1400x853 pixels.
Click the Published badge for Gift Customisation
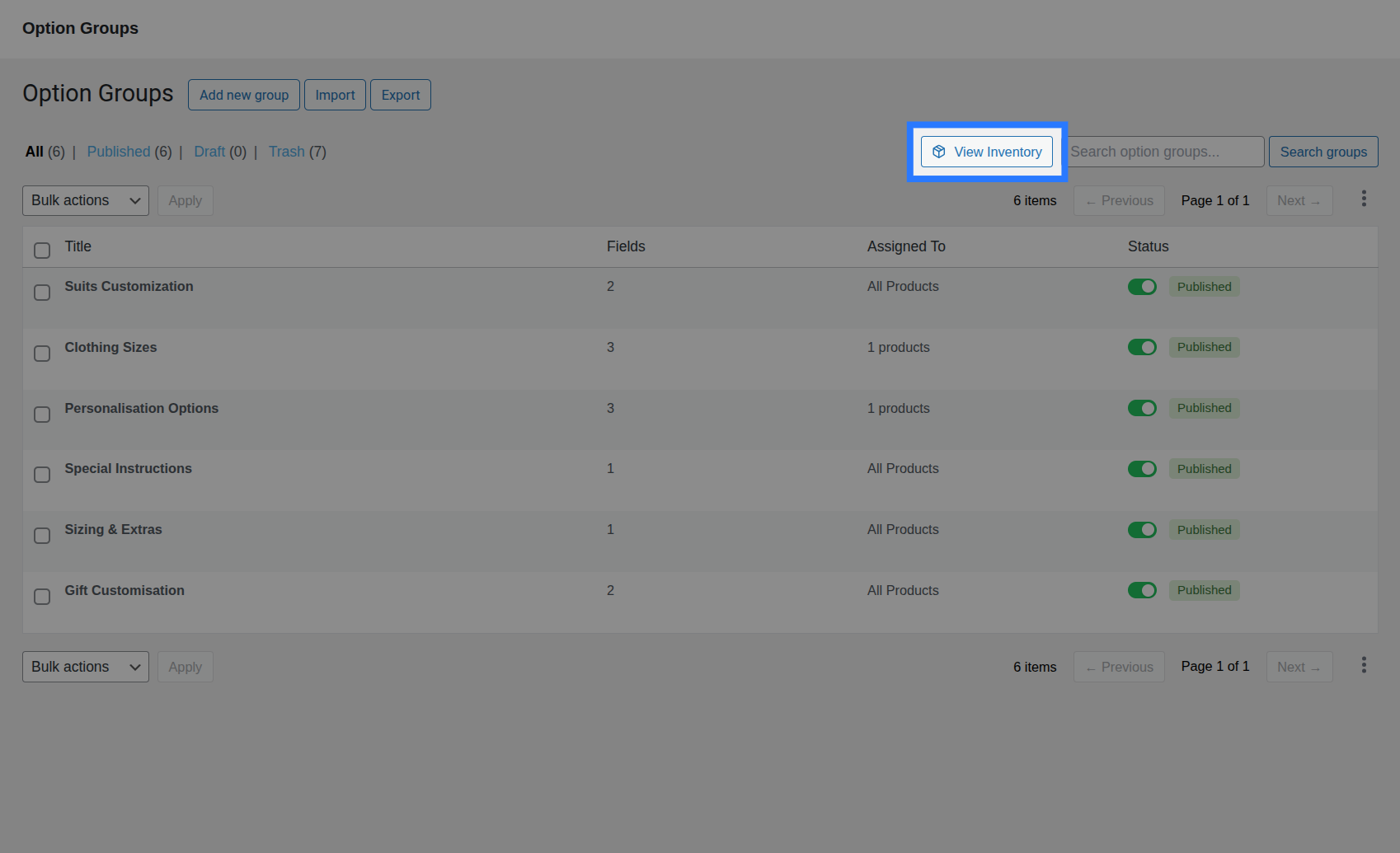[1204, 590]
